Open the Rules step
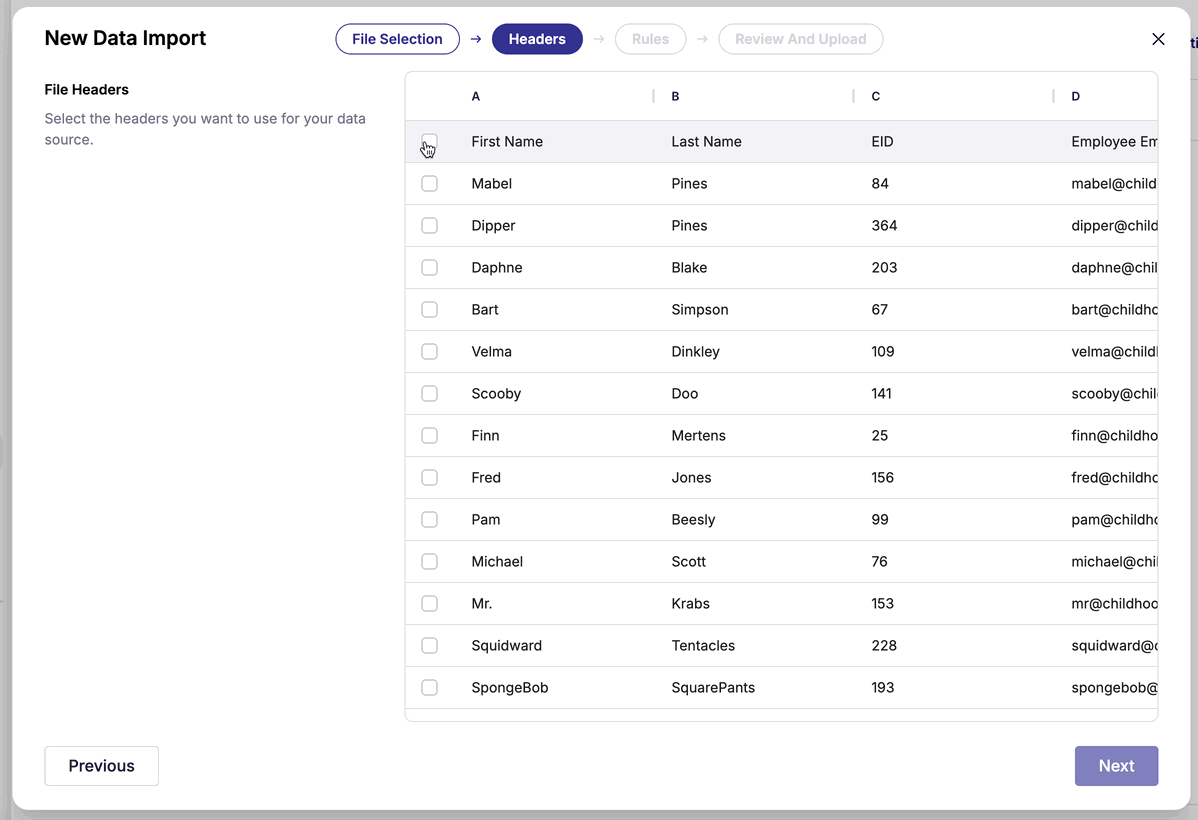1198x820 pixels. [650, 39]
